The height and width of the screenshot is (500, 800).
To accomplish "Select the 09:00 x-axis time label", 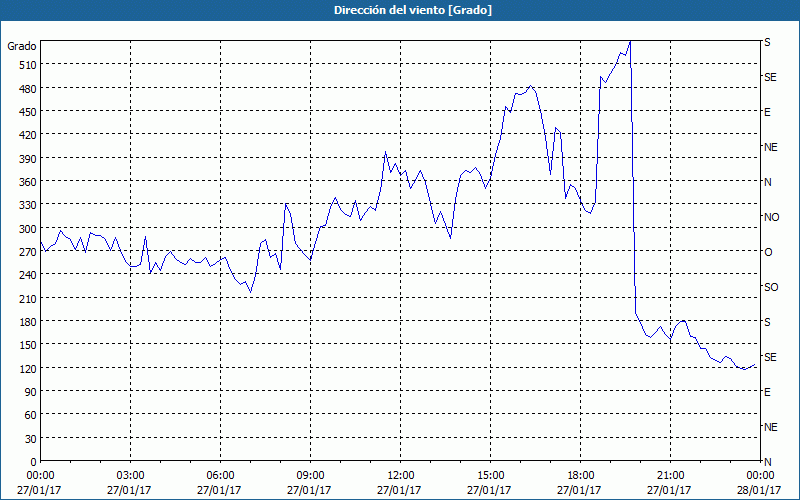I will [310, 475].
